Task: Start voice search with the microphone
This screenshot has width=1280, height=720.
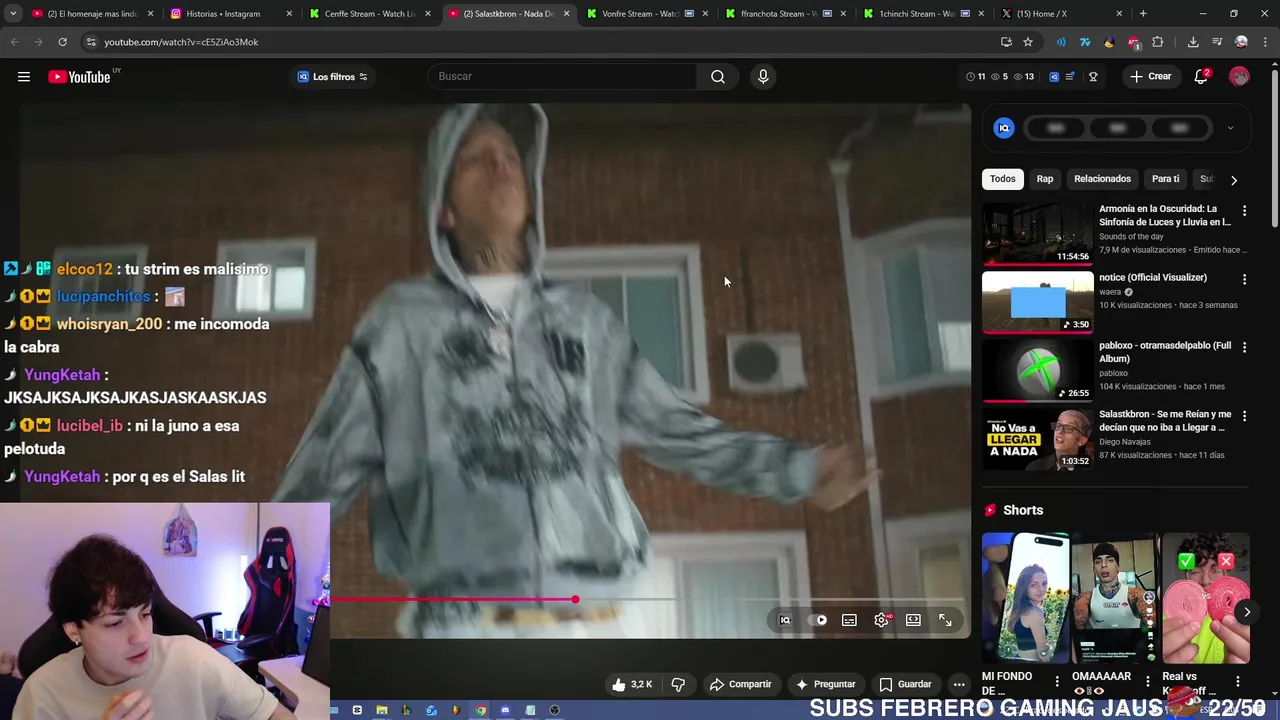Action: (763, 77)
